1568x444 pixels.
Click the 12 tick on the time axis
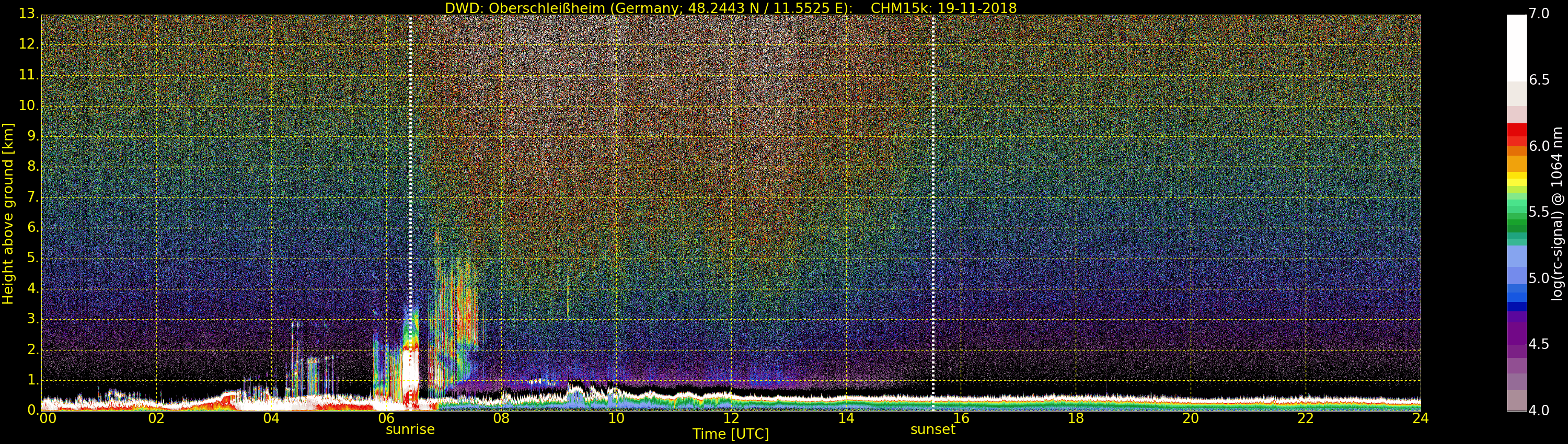click(731, 418)
